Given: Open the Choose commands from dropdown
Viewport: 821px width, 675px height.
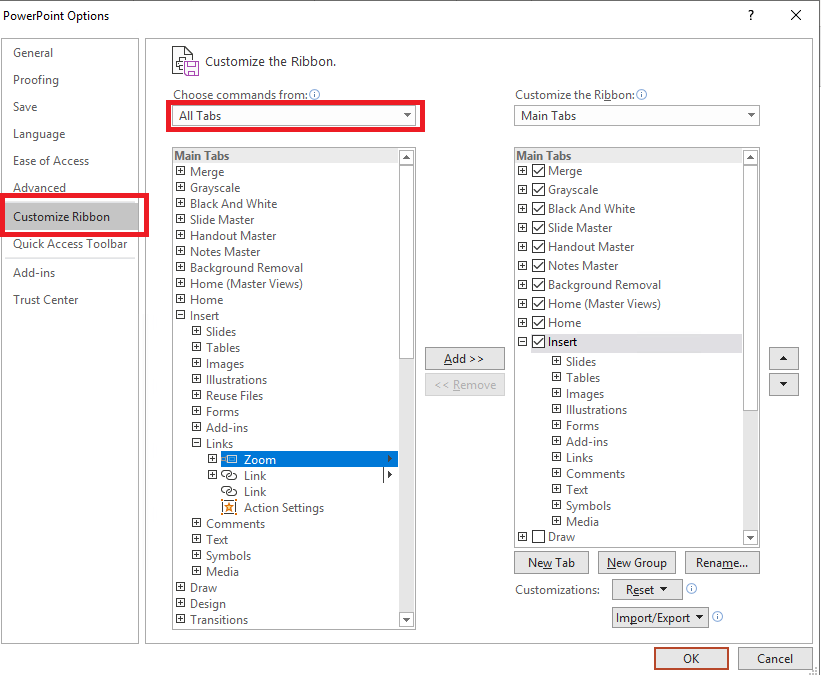Looking at the screenshot, I should (294, 116).
